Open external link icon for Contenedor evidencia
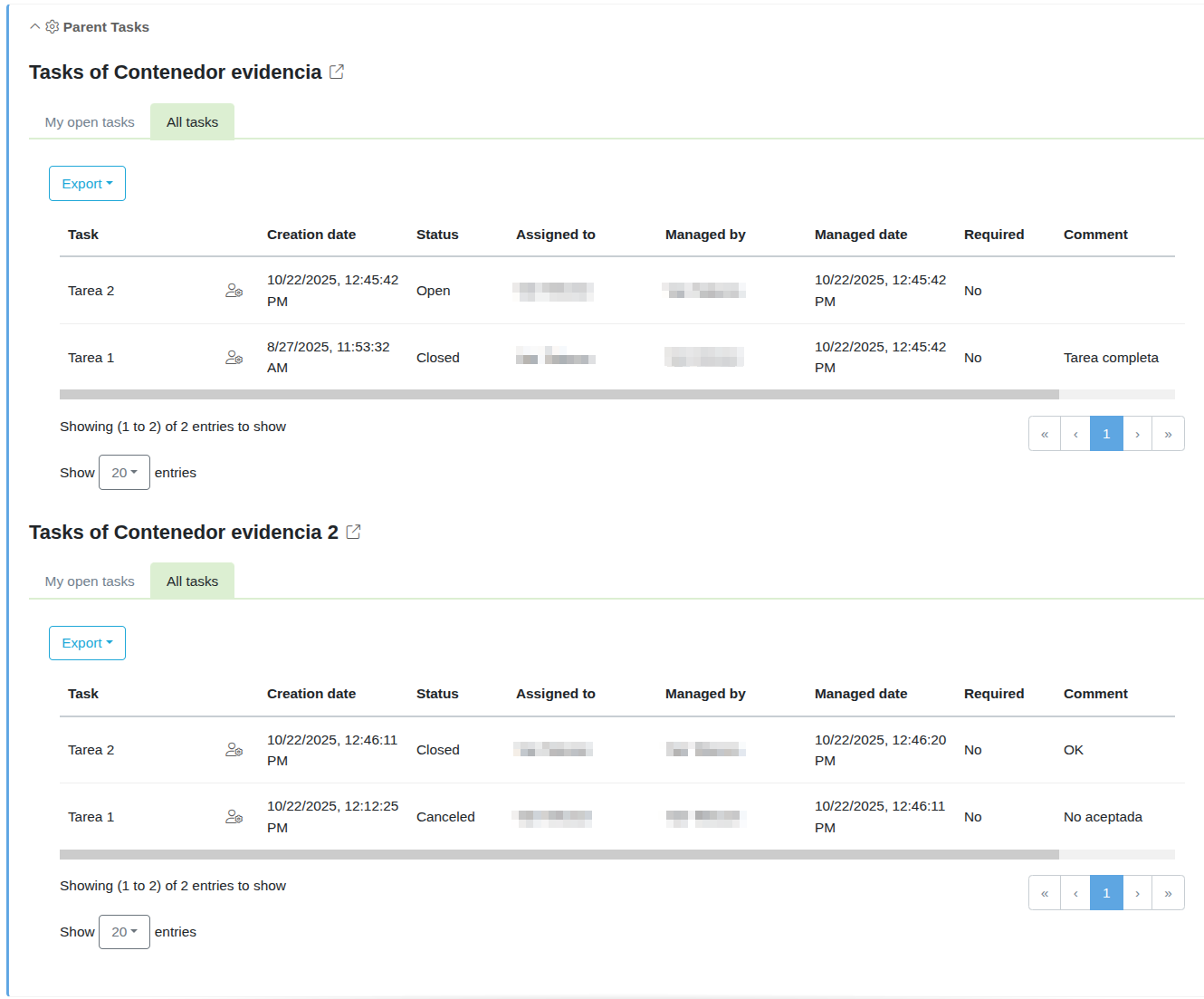Image resolution: width=1204 pixels, height=999 pixels. 337,72
